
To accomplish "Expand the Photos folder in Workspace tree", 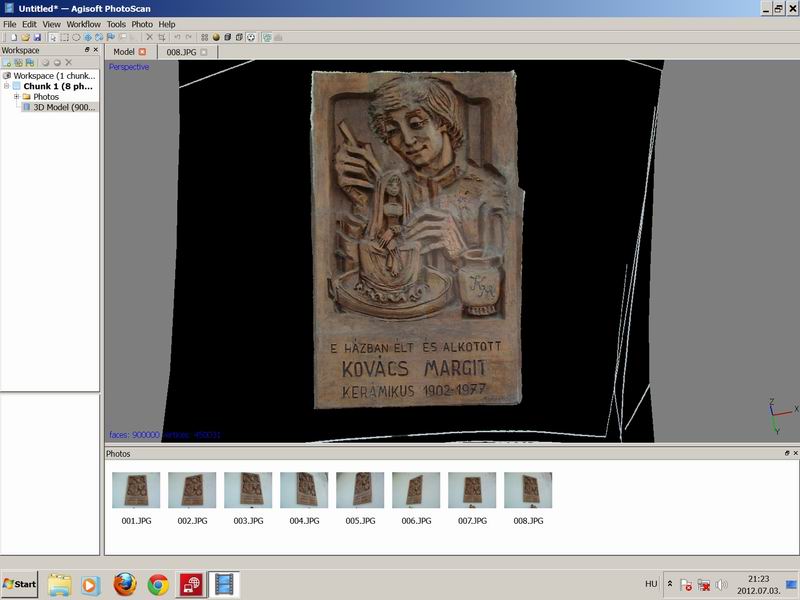I will (16, 97).
